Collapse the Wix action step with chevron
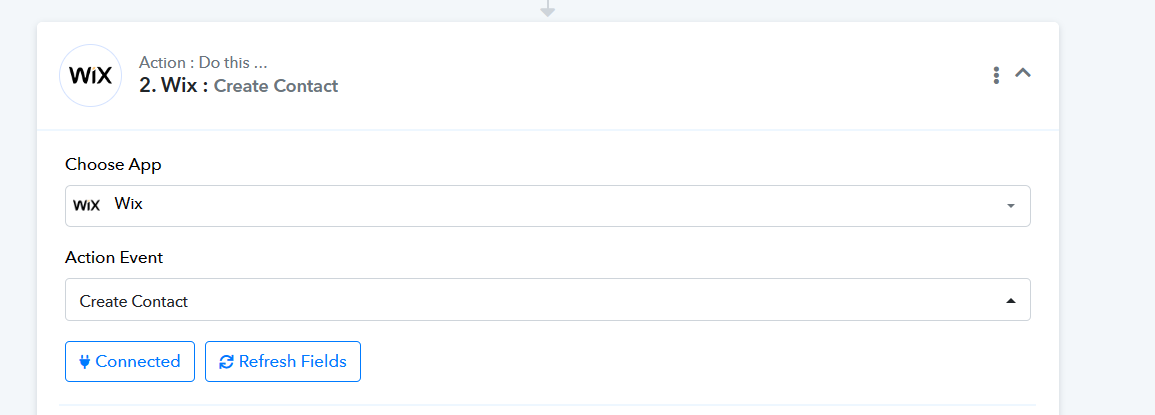This screenshot has width=1155, height=415. (1023, 73)
